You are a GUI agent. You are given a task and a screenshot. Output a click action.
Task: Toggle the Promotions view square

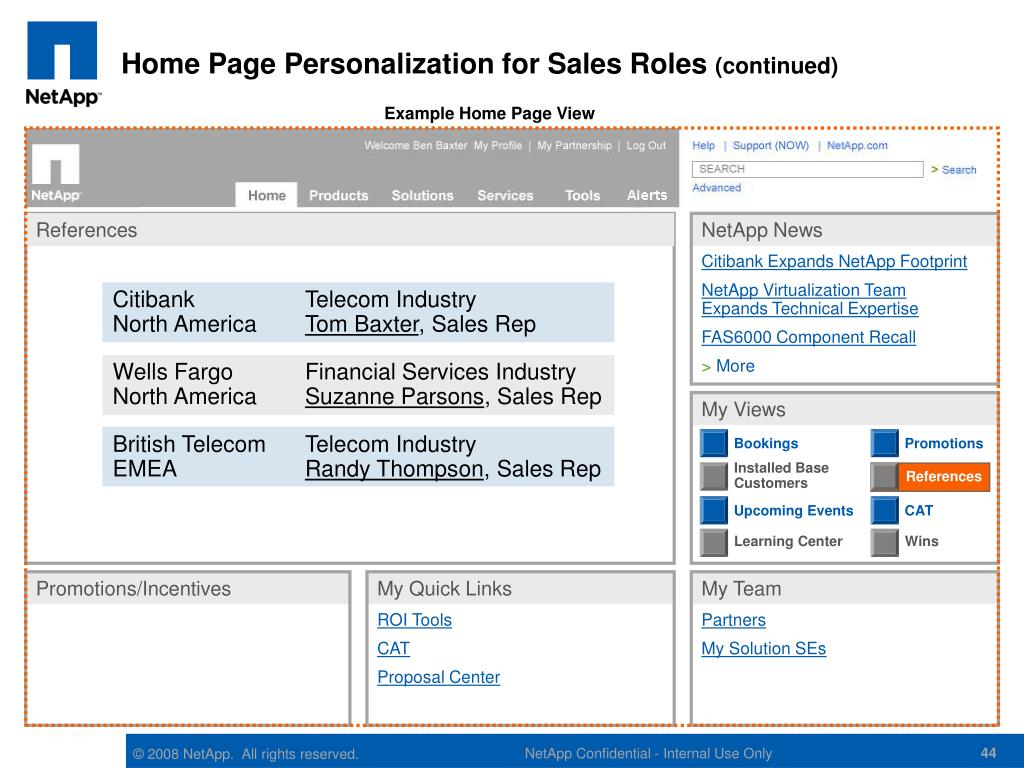pyautogui.click(x=884, y=443)
